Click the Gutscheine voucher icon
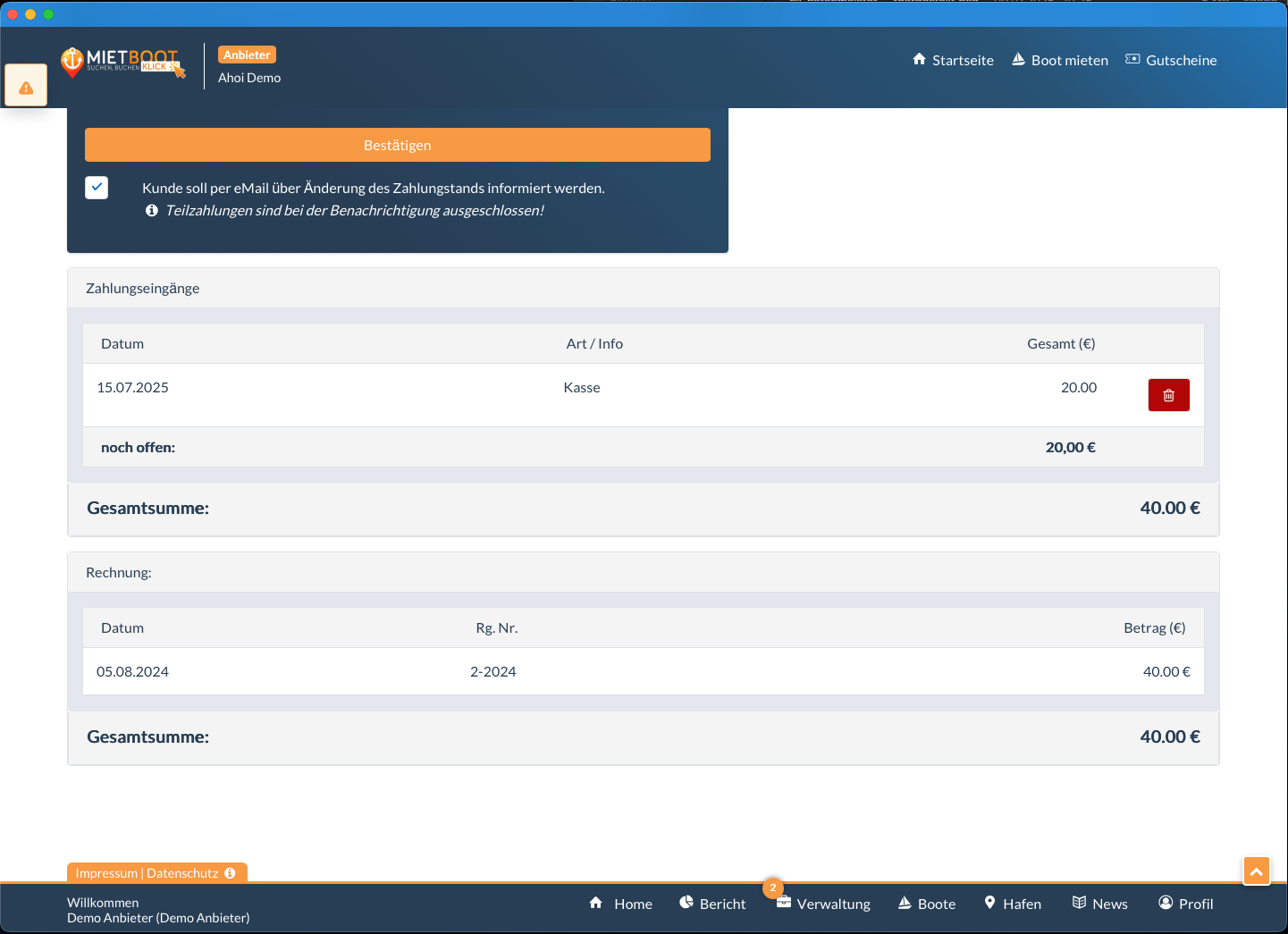This screenshot has height=934, width=1288. [1132, 60]
